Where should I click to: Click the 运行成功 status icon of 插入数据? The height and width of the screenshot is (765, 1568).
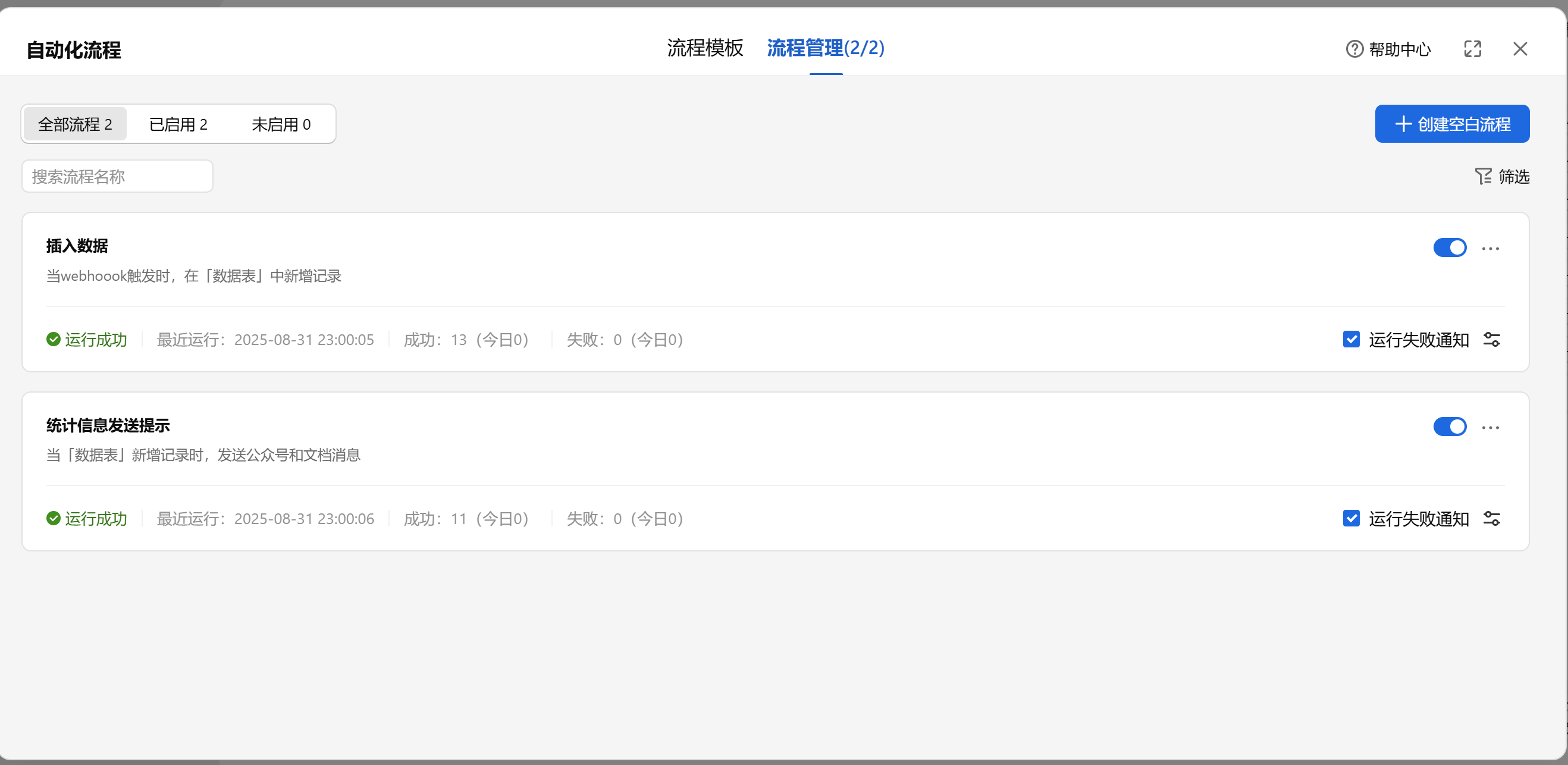point(54,340)
